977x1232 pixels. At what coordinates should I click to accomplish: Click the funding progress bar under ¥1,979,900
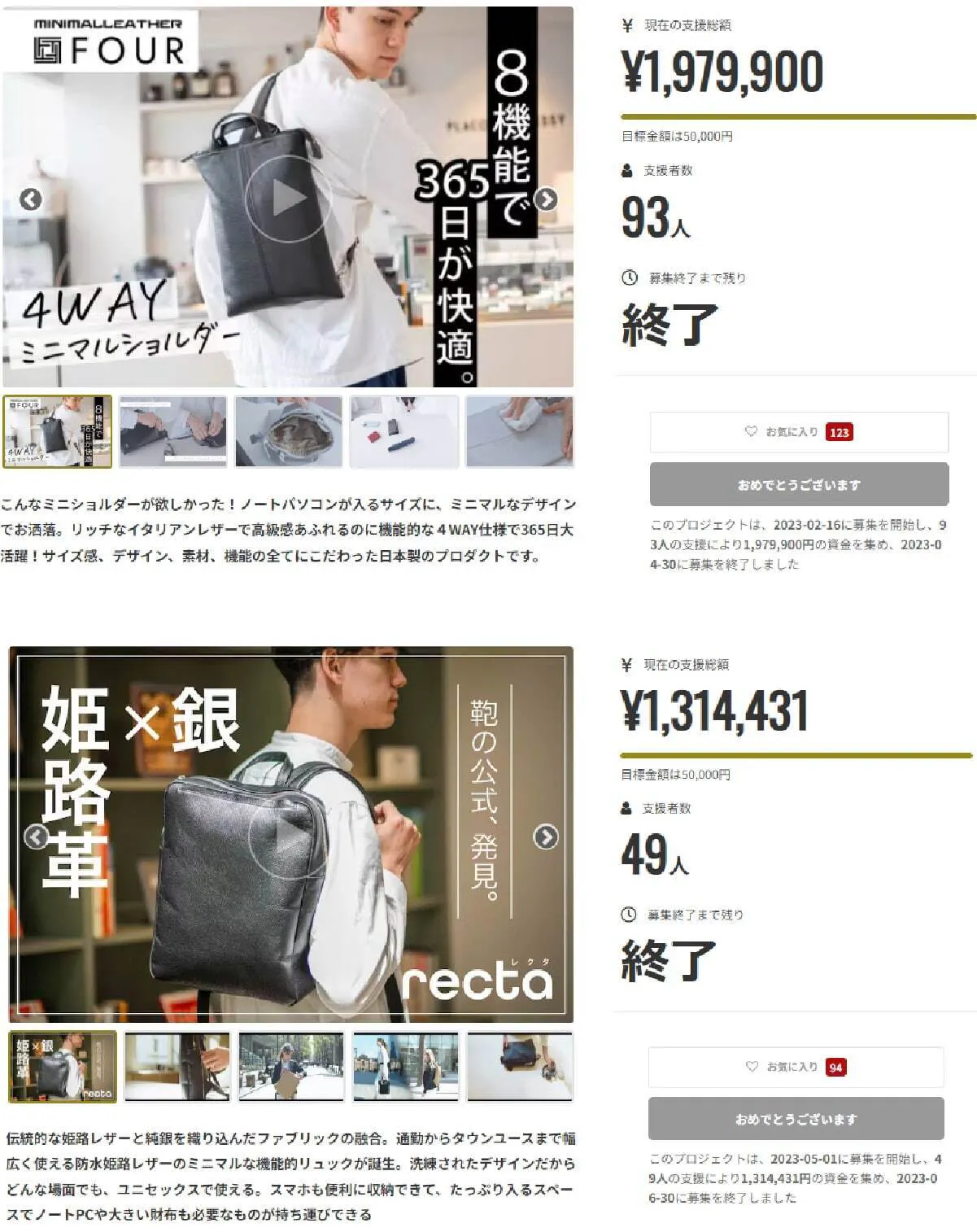798,117
